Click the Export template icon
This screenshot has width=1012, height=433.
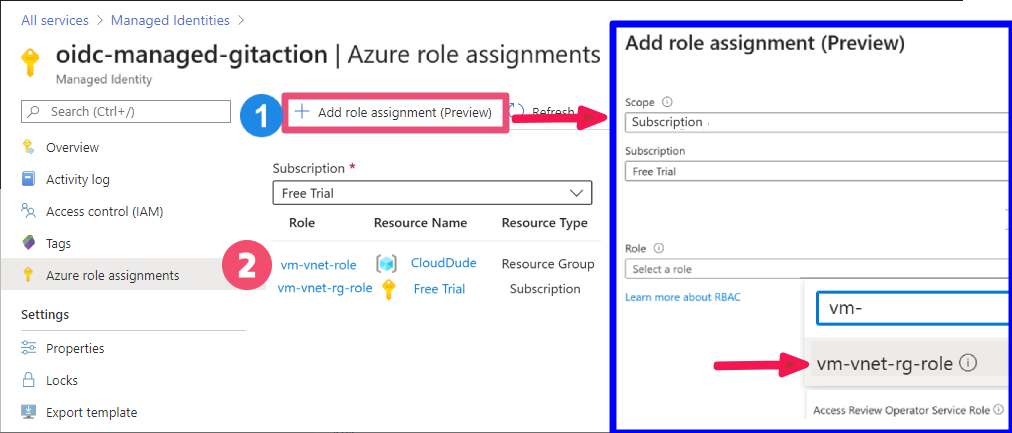(x=28, y=412)
